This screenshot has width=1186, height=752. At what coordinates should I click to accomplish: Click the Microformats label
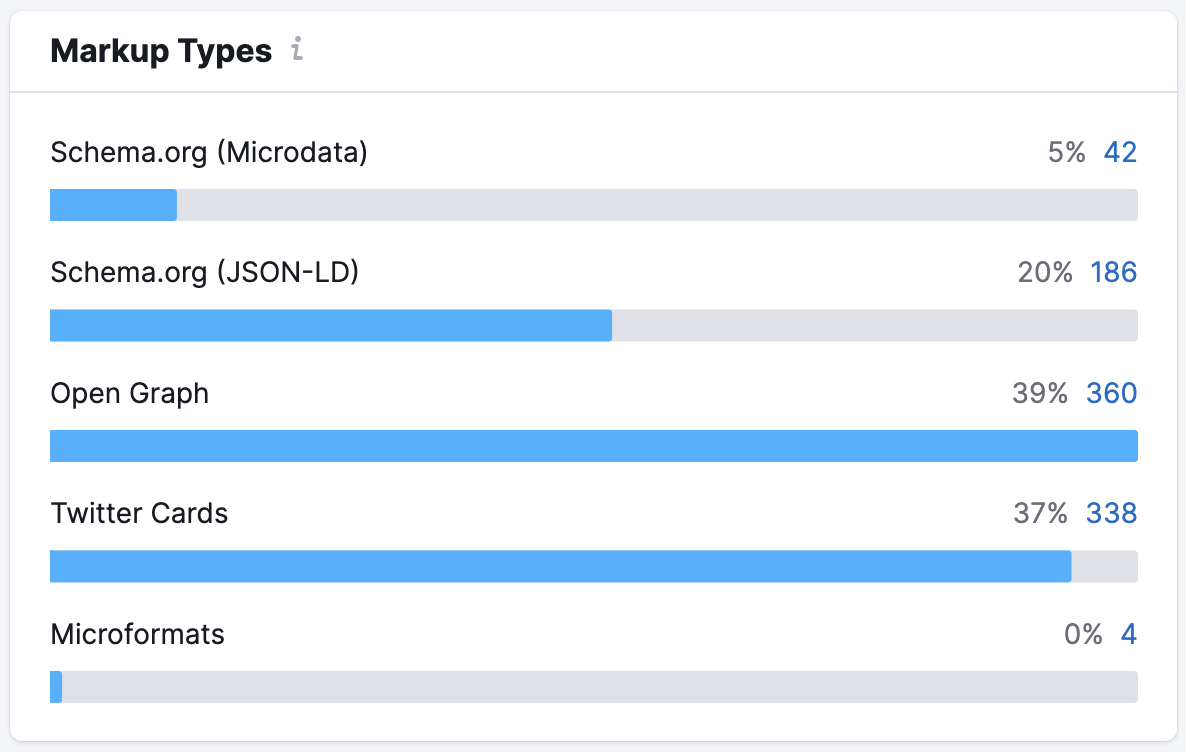(x=137, y=634)
